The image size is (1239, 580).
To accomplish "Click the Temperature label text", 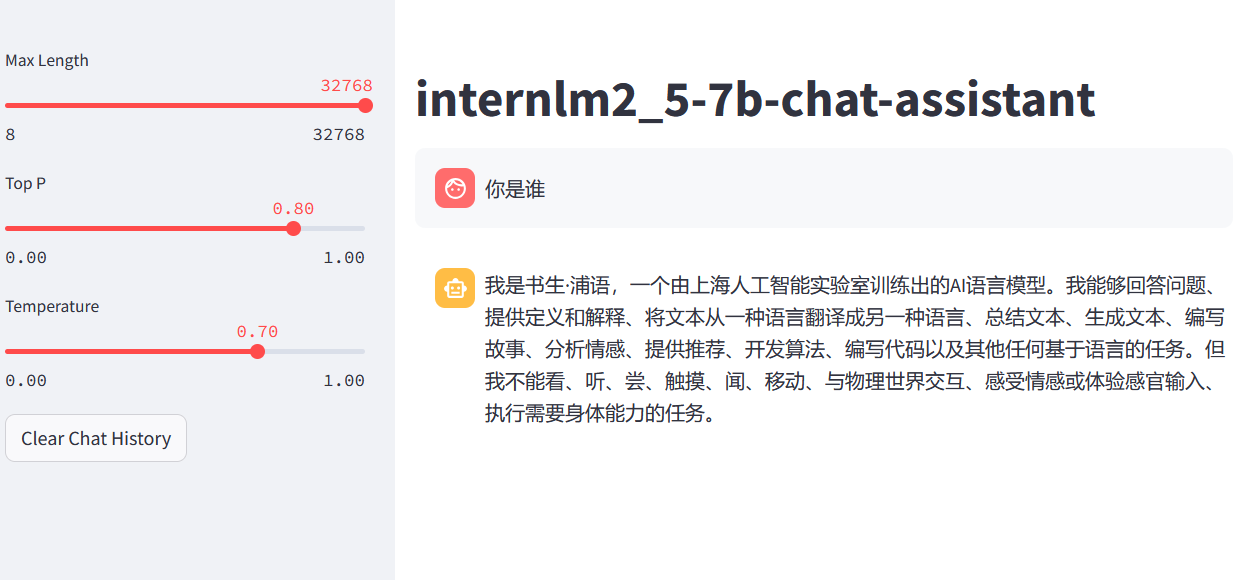I will (x=52, y=306).
